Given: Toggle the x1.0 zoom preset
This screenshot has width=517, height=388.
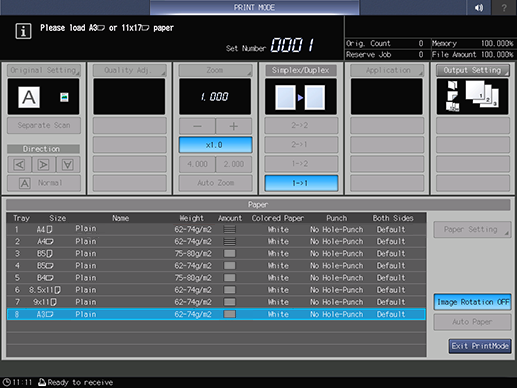Looking at the screenshot, I should tap(215, 145).
